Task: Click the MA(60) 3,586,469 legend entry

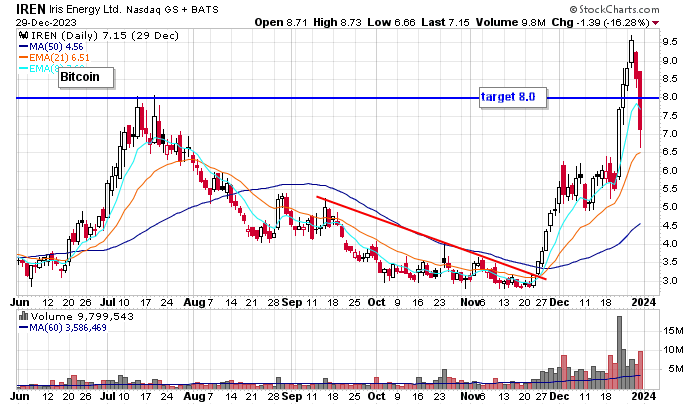Action: (62, 328)
